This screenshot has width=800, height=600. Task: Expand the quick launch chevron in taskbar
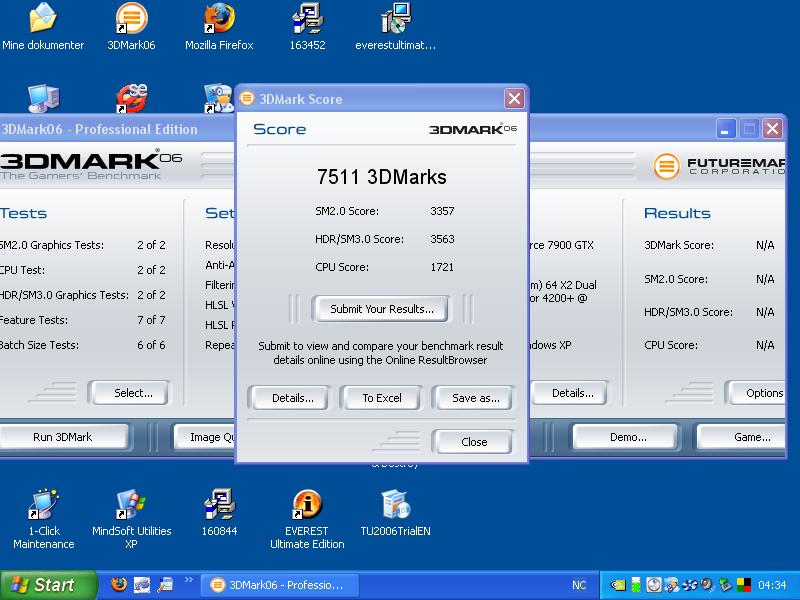click(x=189, y=580)
